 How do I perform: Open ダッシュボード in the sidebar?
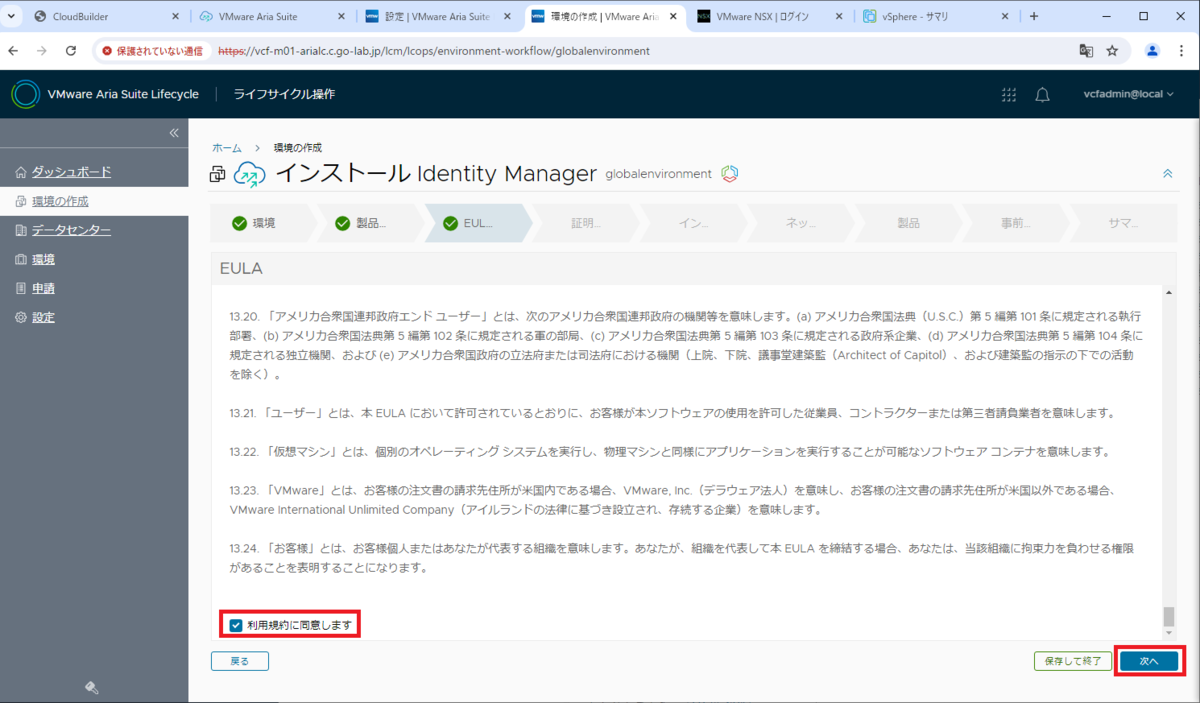(71, 172)
